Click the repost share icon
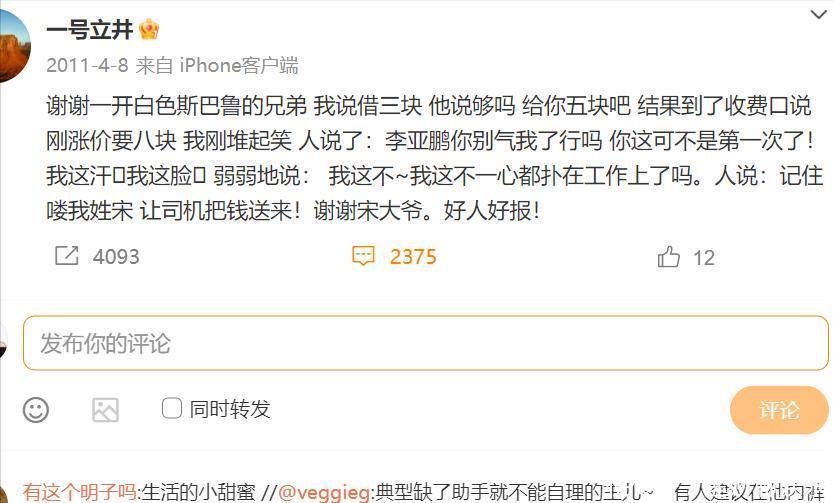834x503 pixels. [x=66, y=256]
